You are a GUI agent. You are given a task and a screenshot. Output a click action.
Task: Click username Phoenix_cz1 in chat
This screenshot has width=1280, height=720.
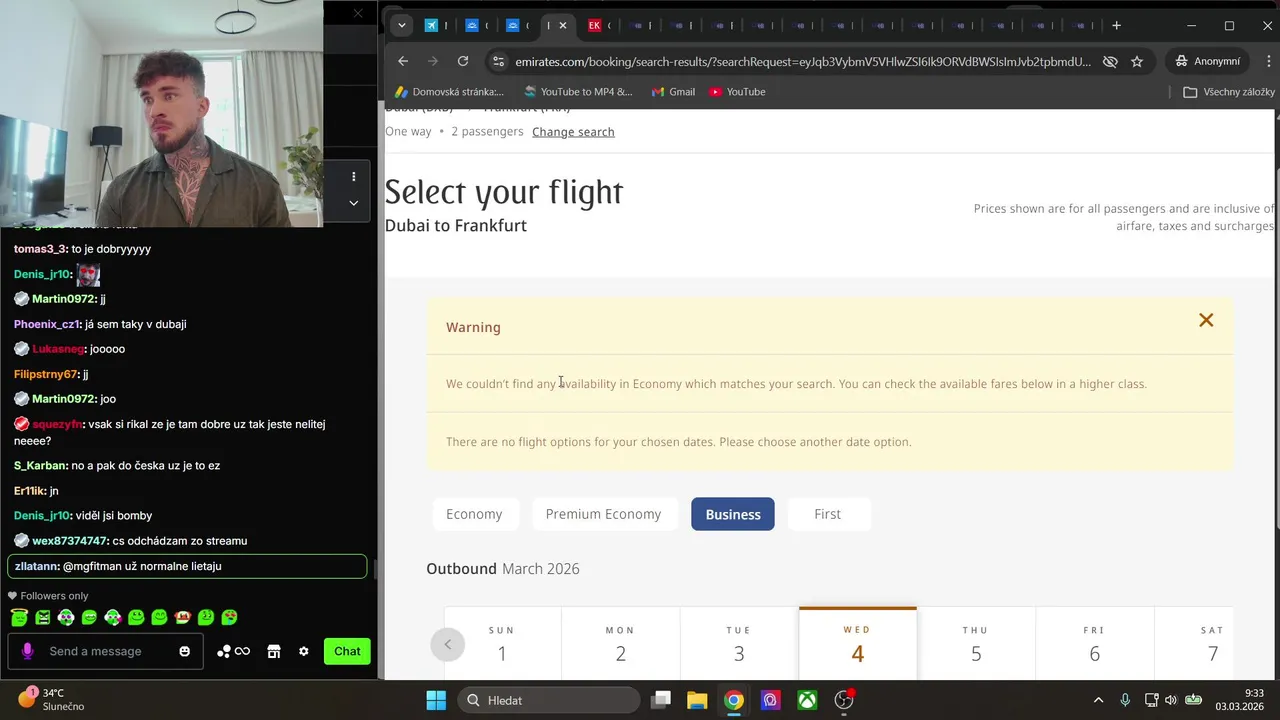click(47, 324)
